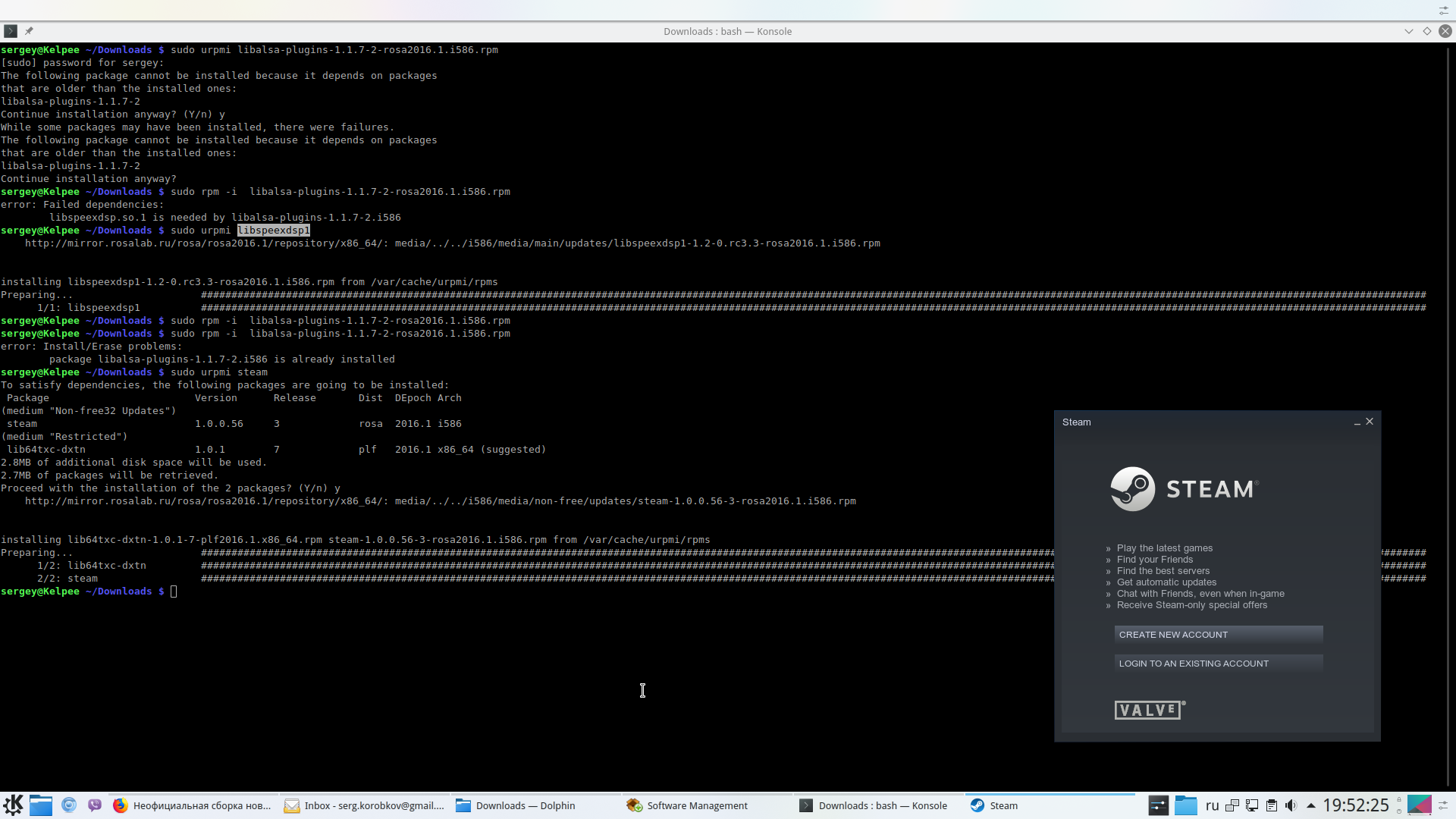Click the Viber icon in the panel
1456x819 pixels.
(94, 805)
